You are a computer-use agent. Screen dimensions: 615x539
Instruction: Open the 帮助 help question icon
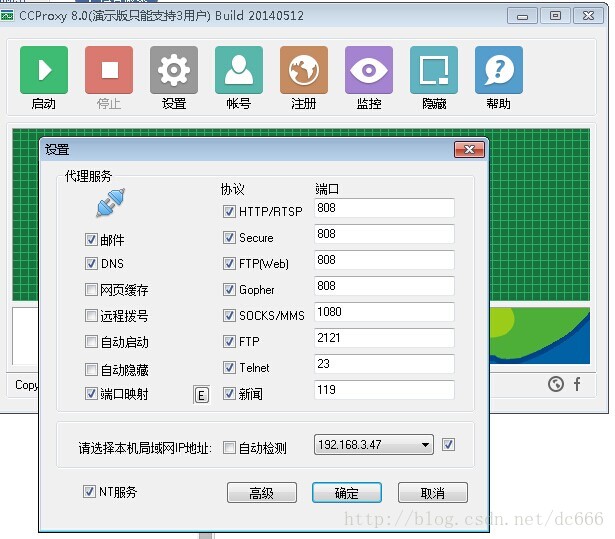(x=499, y=70)
